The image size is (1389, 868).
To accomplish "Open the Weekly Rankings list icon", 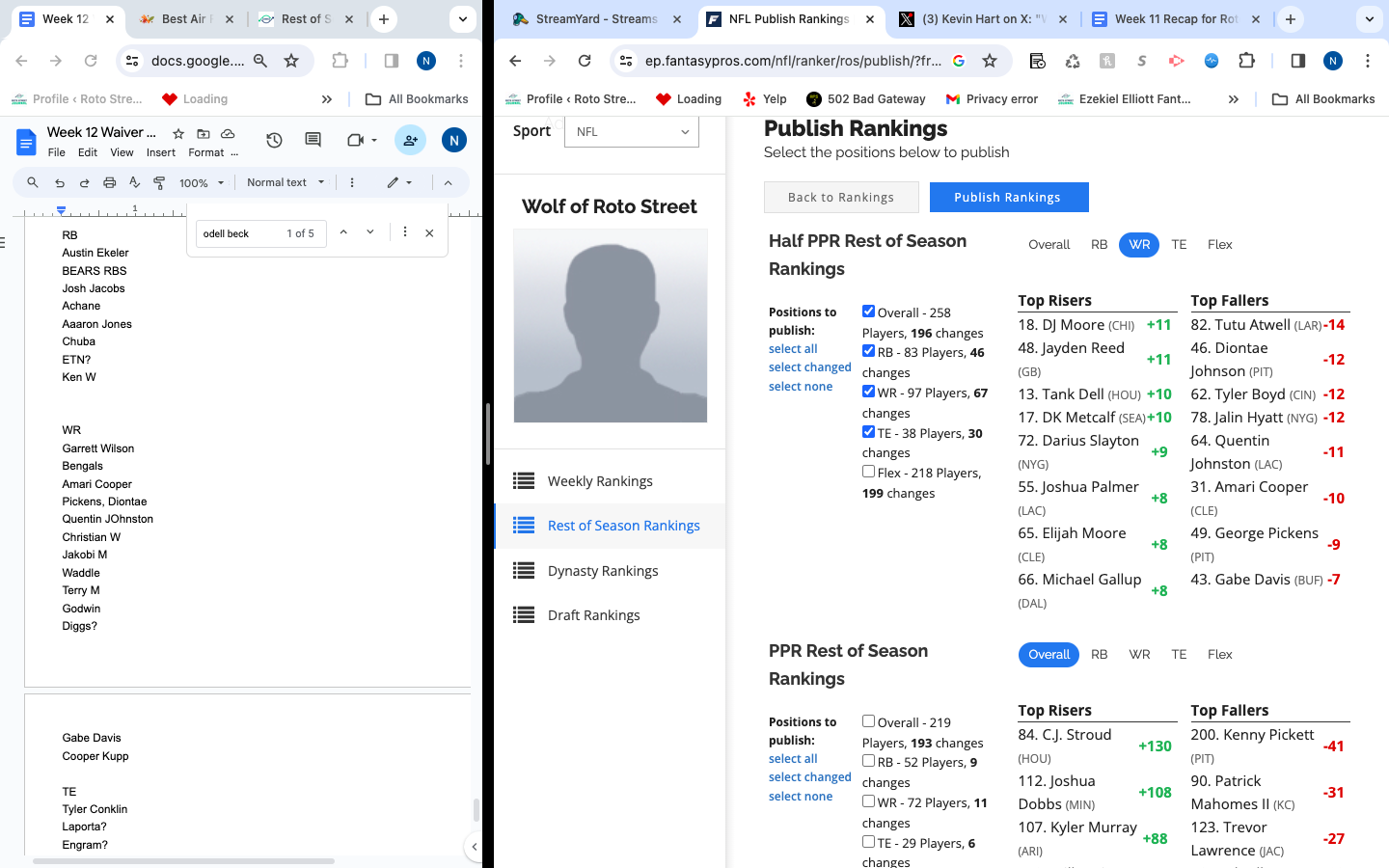I will click(524, 480).
